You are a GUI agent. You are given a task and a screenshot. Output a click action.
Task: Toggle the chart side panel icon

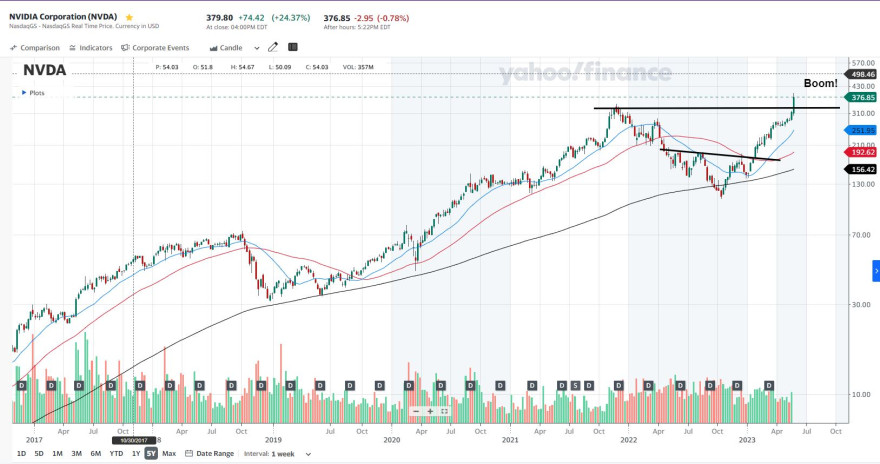tap(292, 47)
